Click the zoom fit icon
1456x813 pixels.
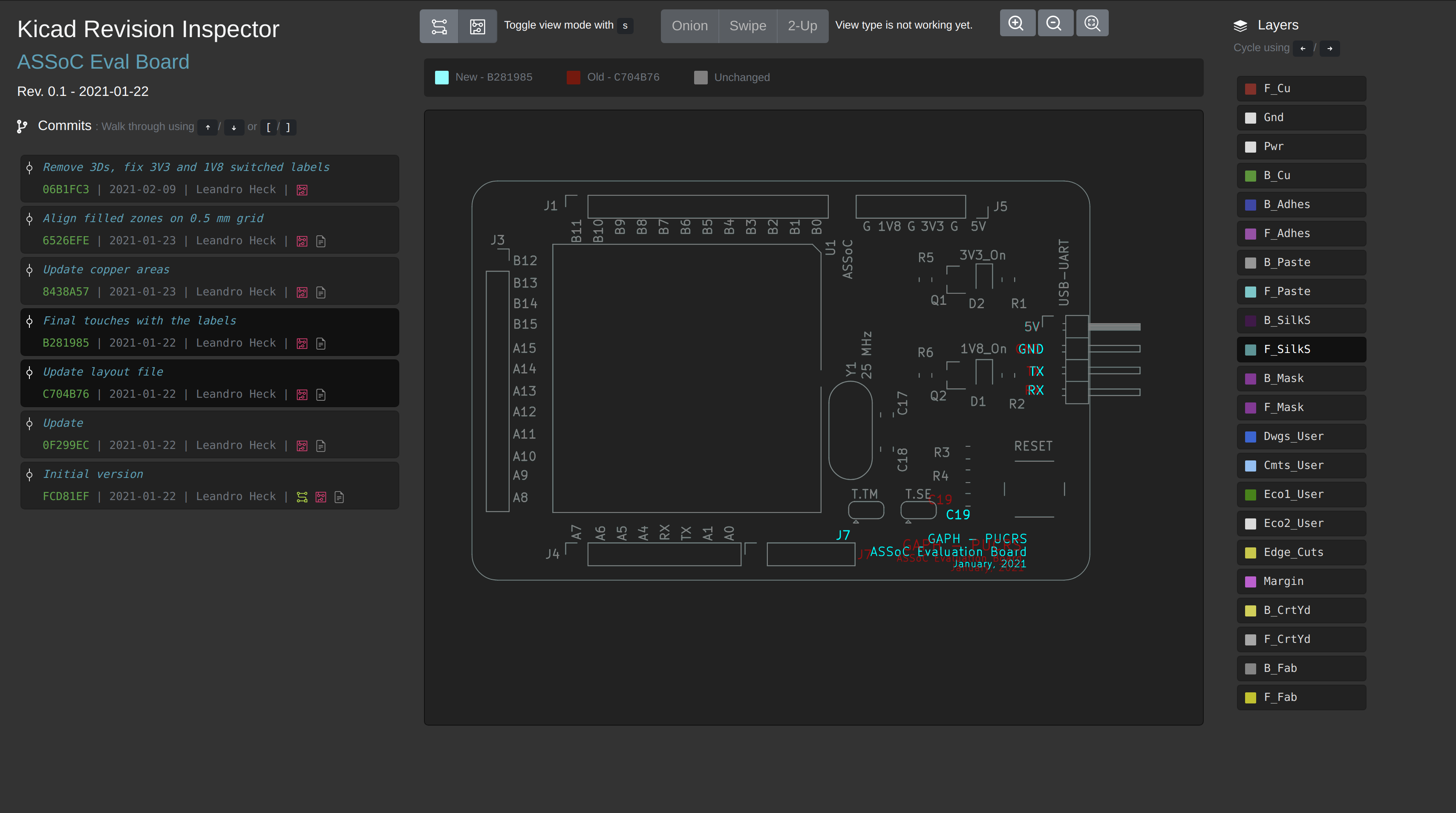(x=1092, y=23)
